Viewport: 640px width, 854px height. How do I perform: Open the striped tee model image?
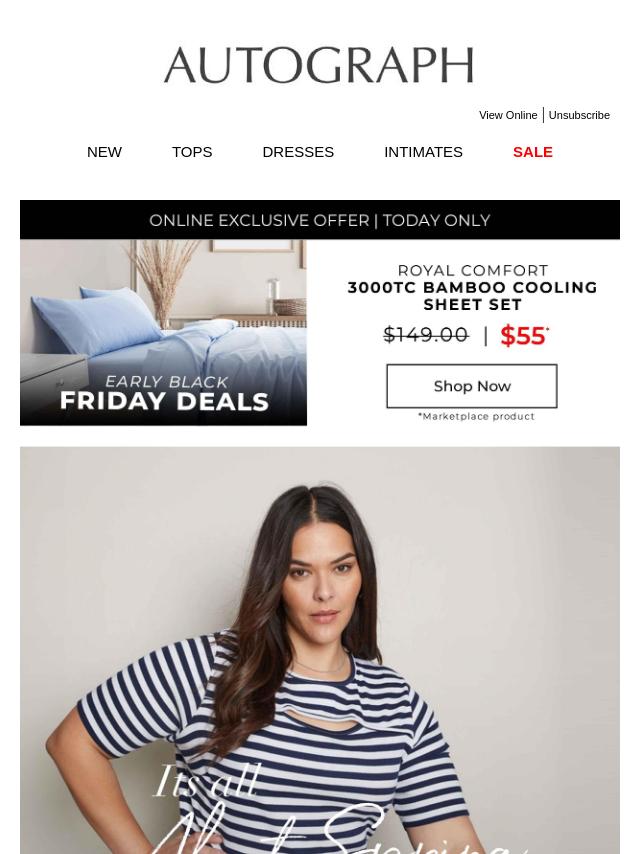(x=320, y=650)
